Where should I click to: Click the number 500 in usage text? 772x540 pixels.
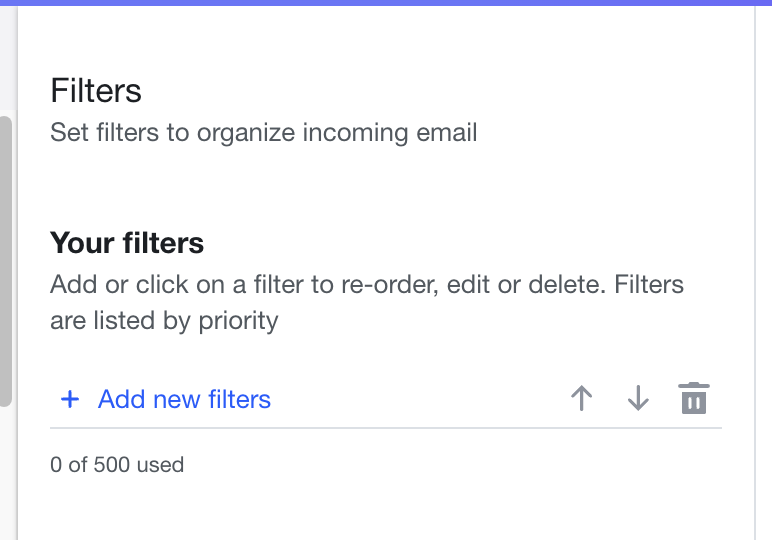pos(111,465)
